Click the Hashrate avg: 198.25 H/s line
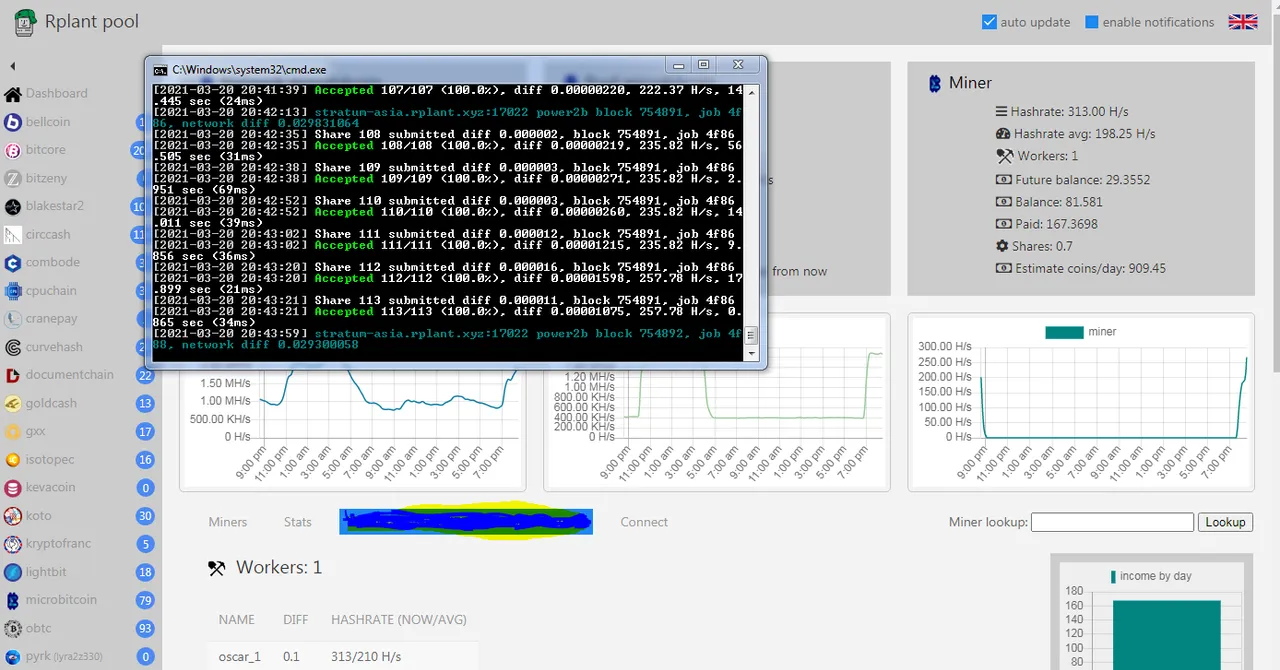 [1076, 134]
